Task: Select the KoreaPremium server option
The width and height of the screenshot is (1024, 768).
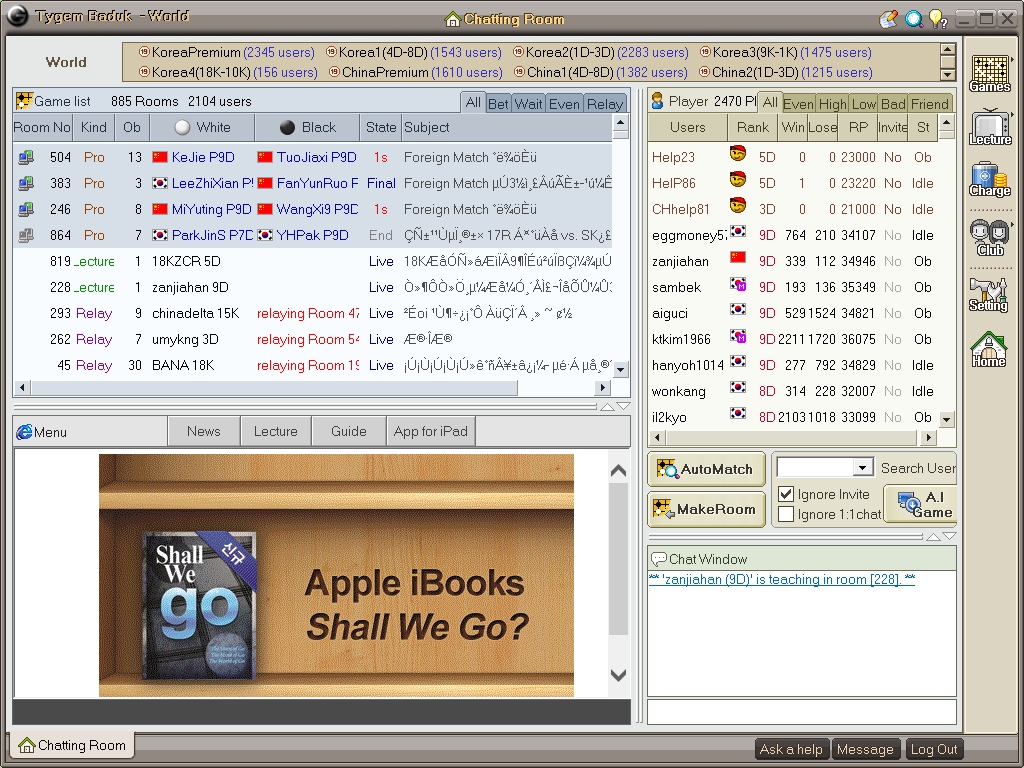Action: 195,52
